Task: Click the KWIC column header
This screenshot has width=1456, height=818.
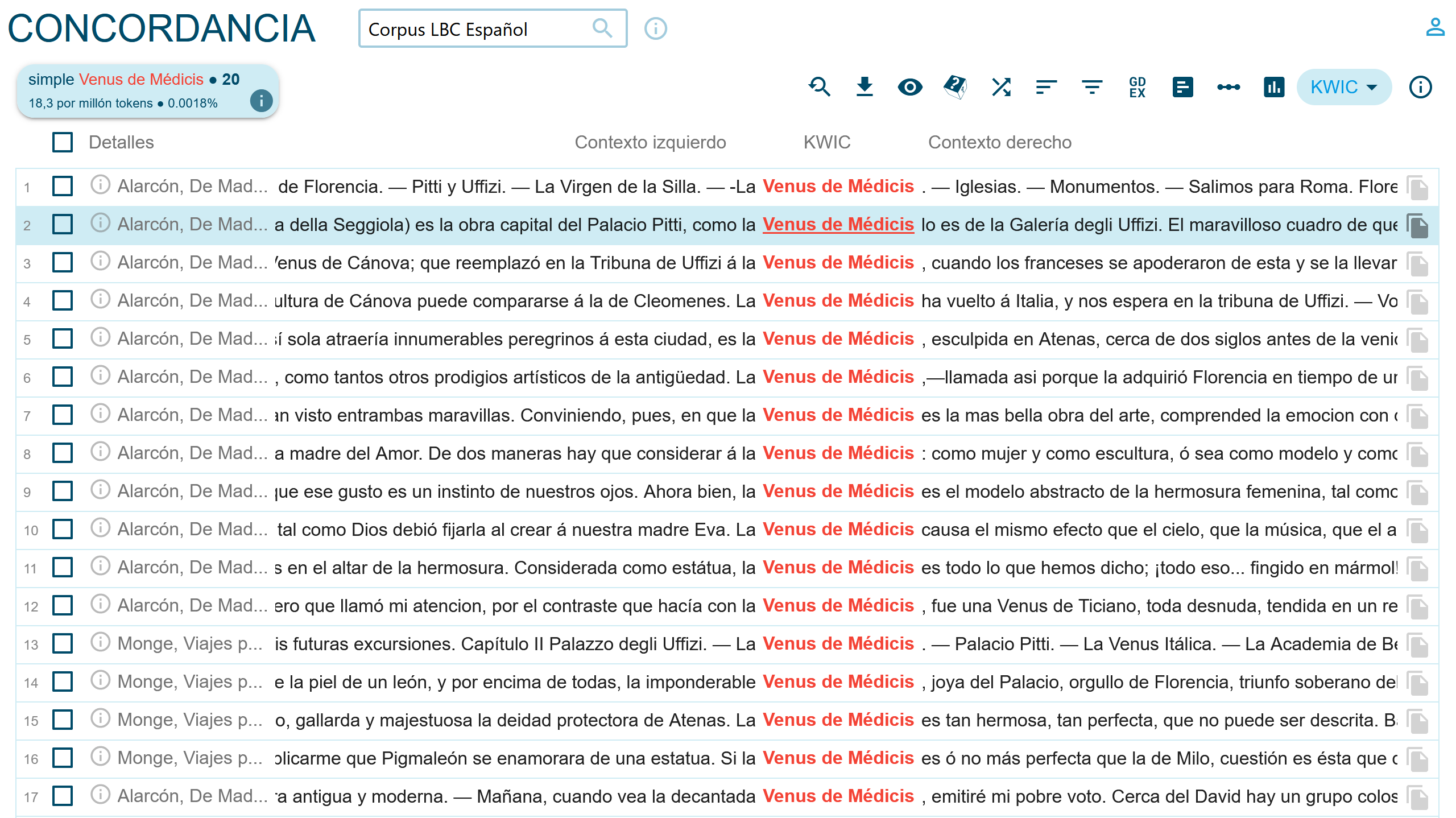Action: 827,142
